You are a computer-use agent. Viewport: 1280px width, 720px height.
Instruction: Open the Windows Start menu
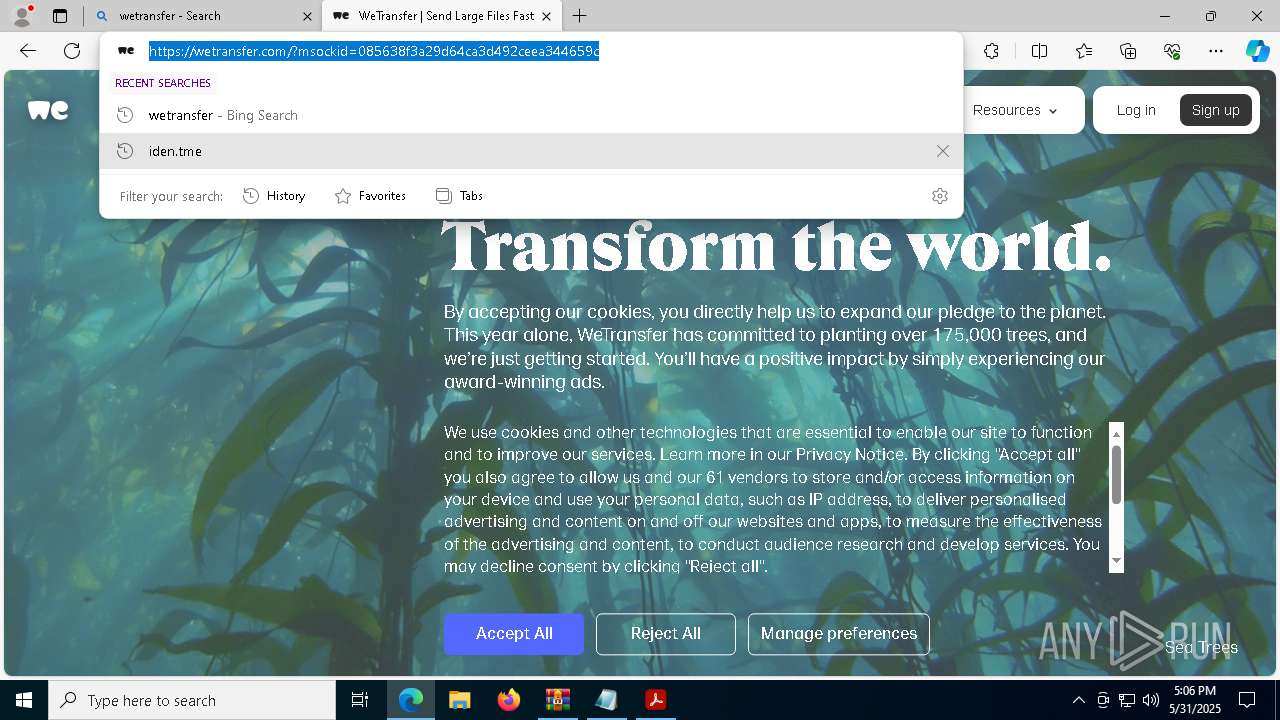click(24, 700)
